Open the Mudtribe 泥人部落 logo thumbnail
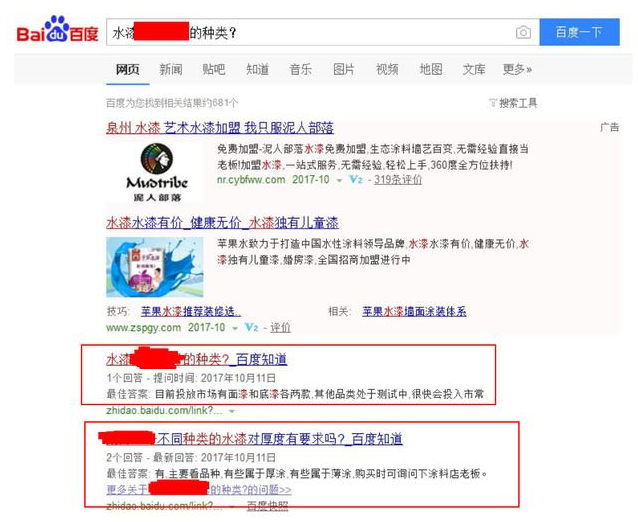The height and width of the screenshot is (522, 638). 157,173
